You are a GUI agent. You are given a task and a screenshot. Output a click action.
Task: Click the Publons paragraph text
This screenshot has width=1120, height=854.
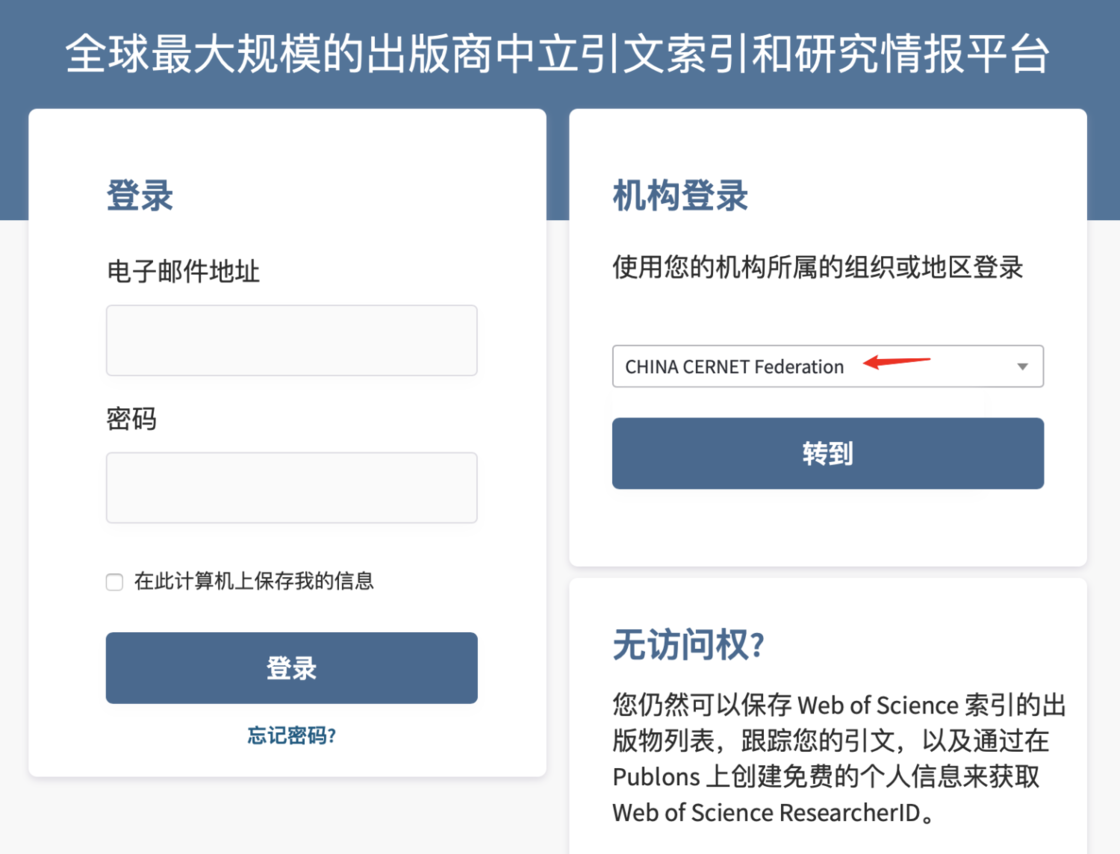tap(839, 758)
